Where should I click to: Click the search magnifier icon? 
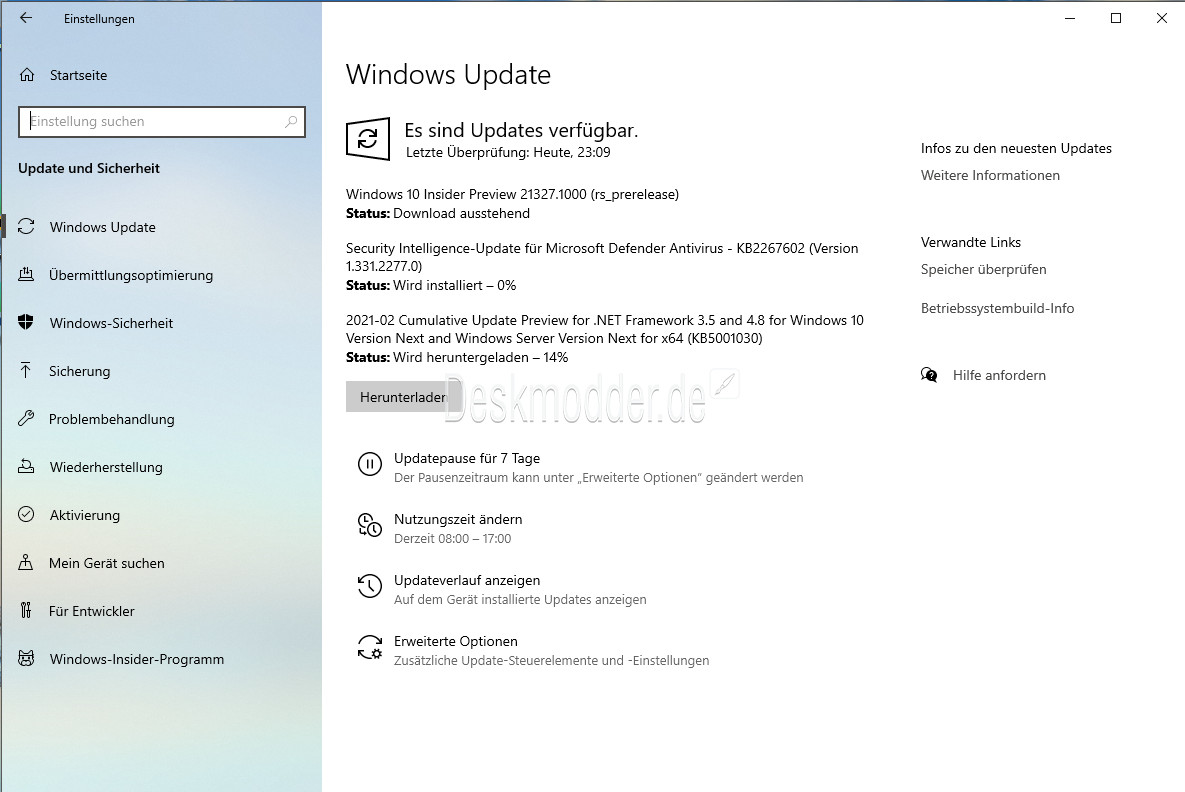click(291, 122)
